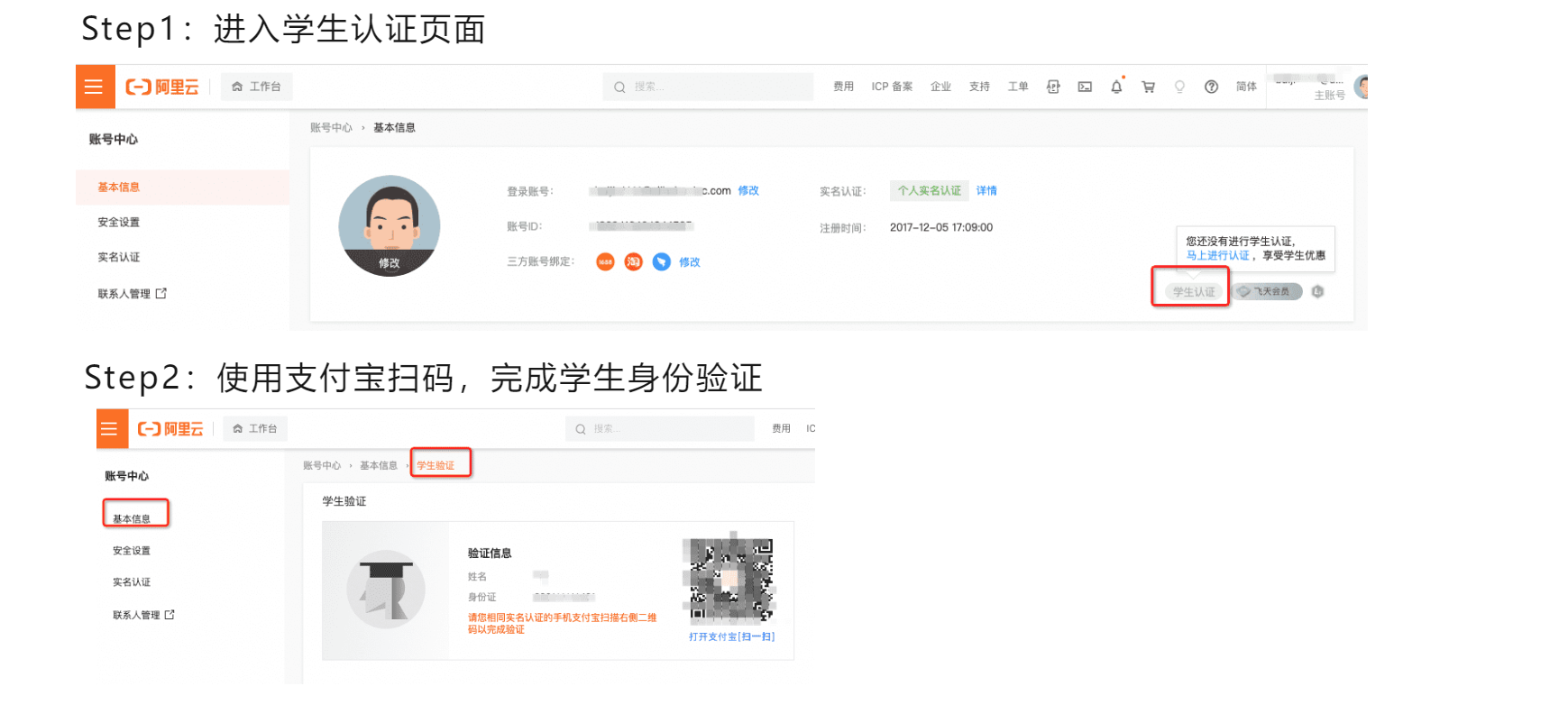Open 详情 for real-name verification
The image size is (1568, 723).
986,191
